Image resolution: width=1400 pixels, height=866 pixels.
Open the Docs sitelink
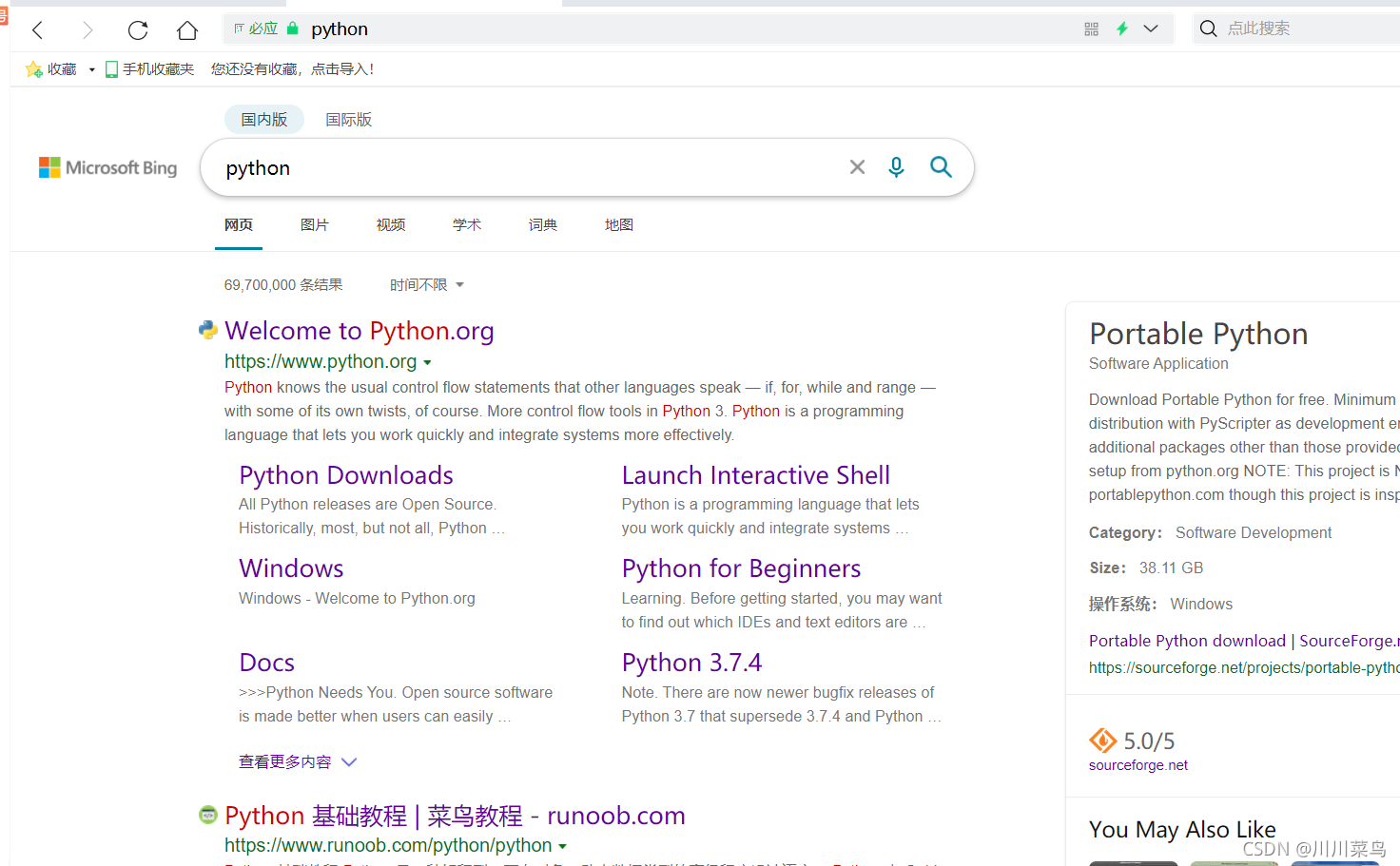267,663
